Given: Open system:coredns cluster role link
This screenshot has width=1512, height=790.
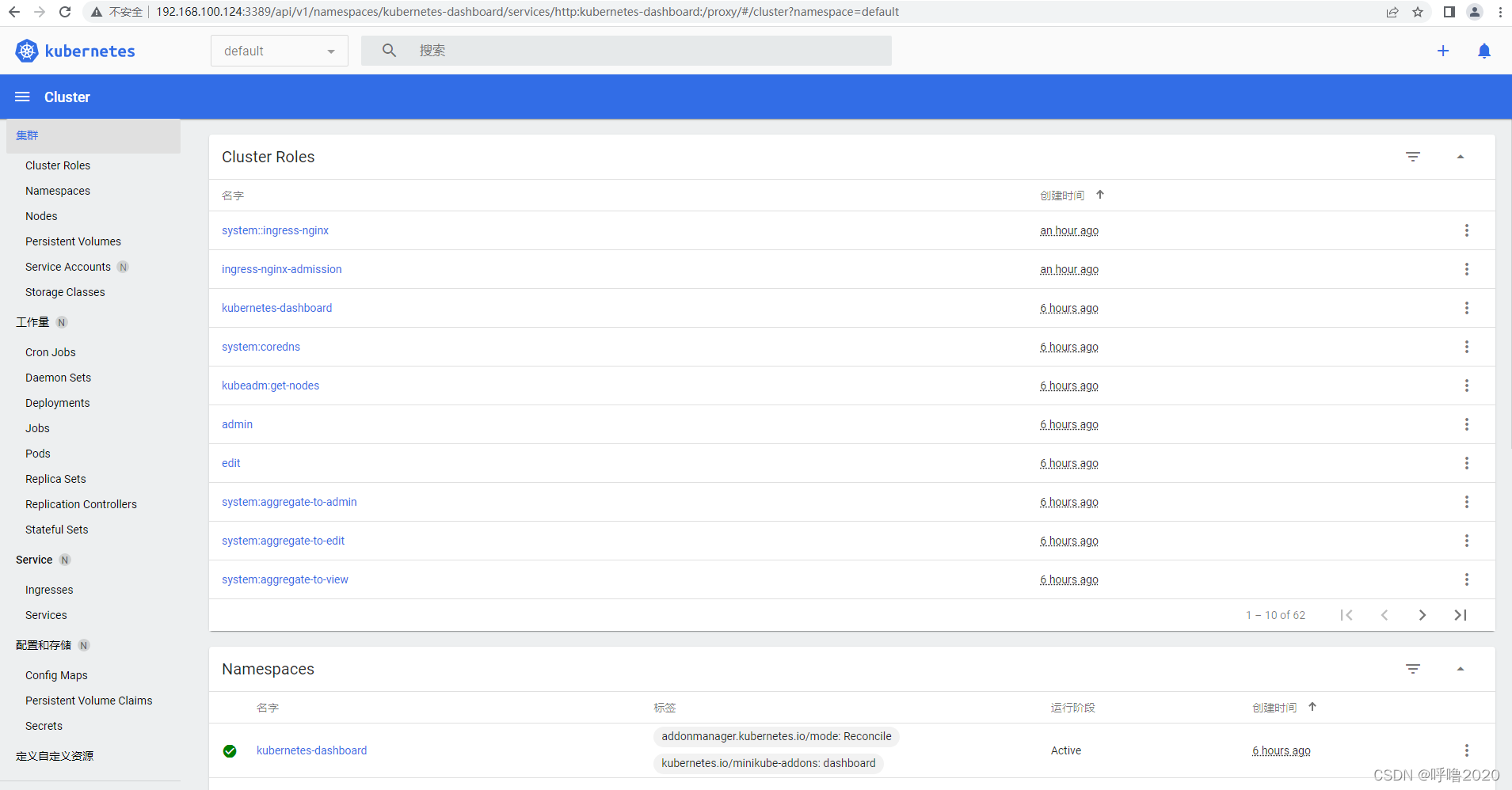Looking at the screenshot, I should coord(261,347).
